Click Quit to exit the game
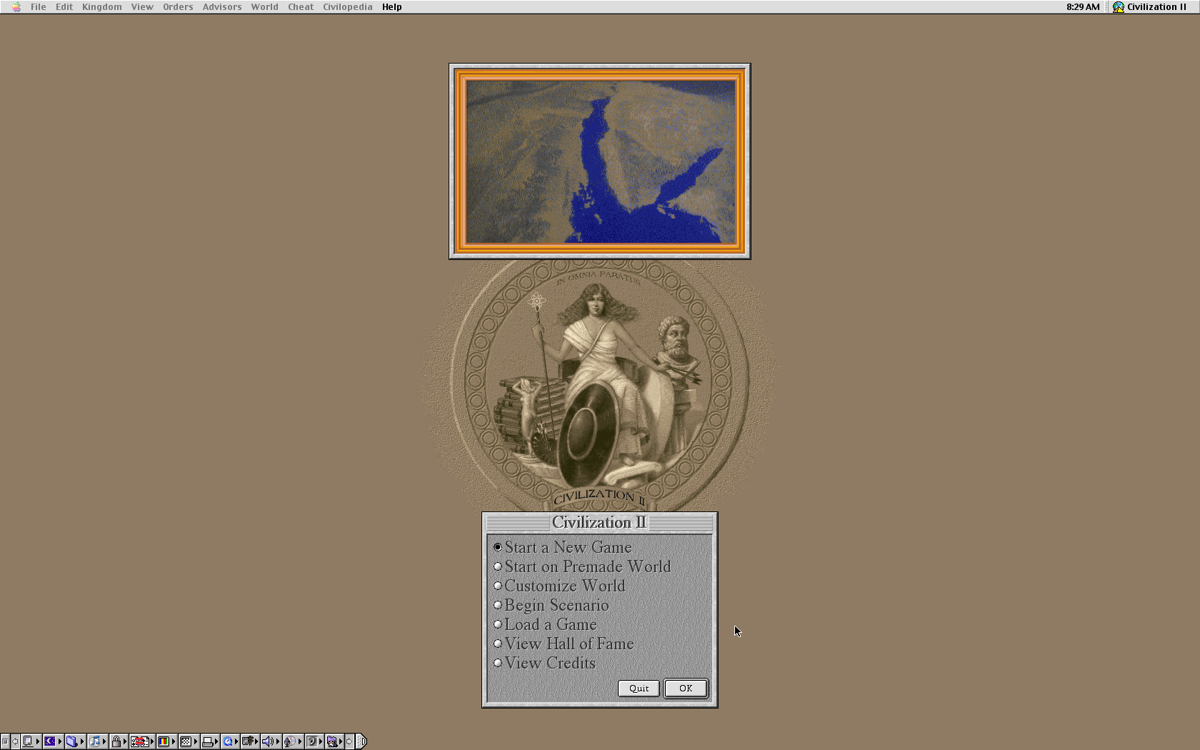Screen dimensions: 1200x750 [637, 688]
